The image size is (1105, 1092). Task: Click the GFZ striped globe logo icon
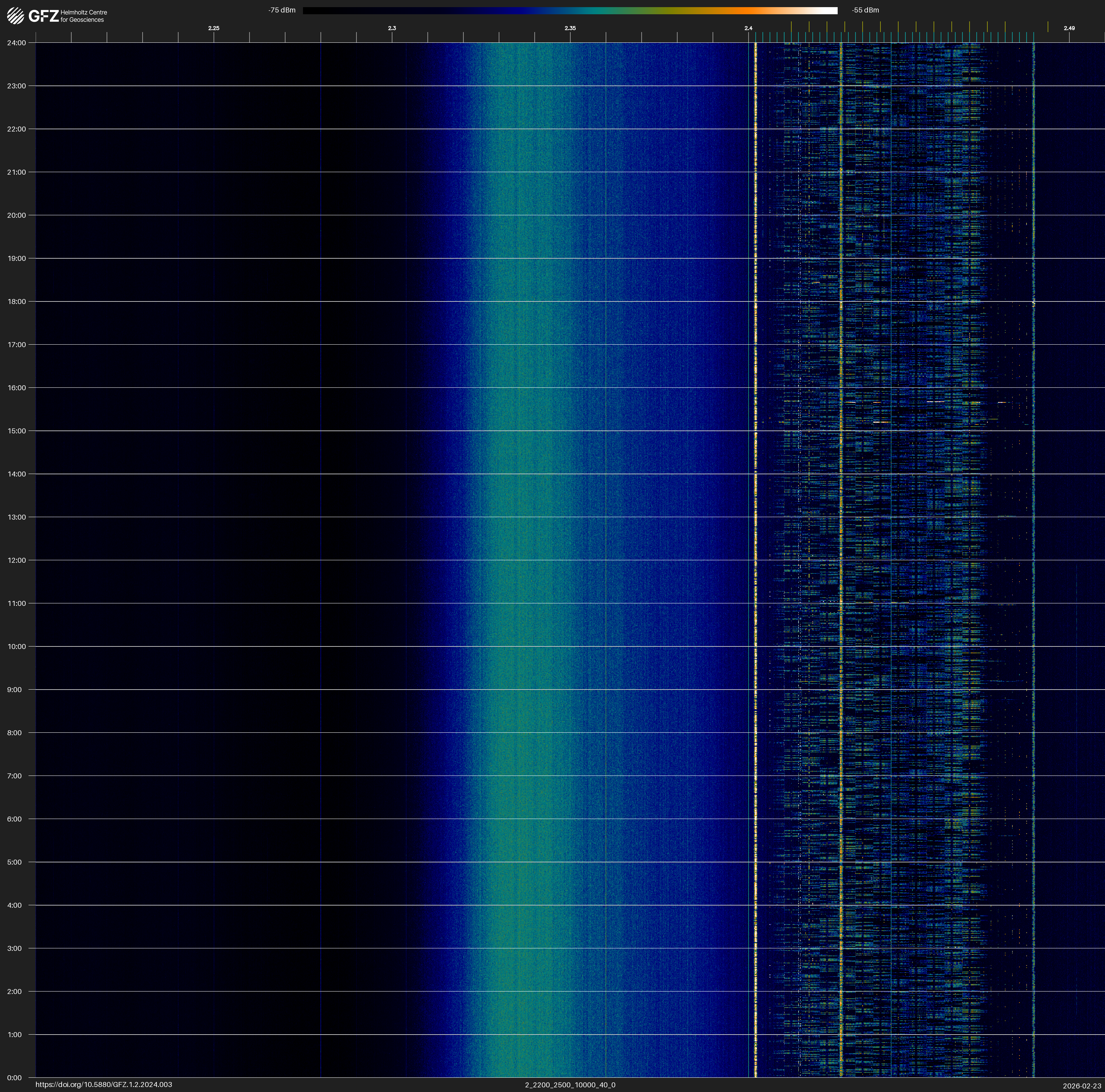(15, 15)
